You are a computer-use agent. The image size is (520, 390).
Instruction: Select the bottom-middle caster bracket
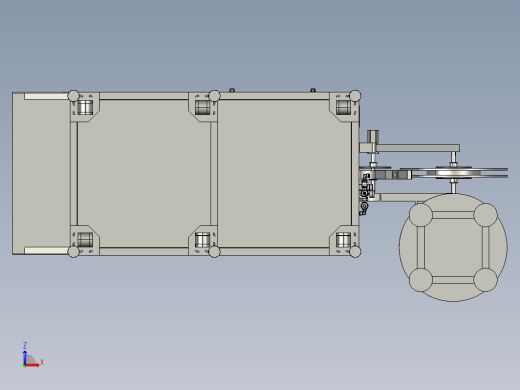pos(203,240)
